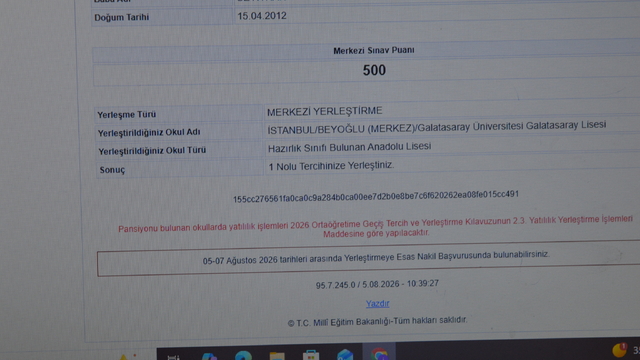Select the birth date 15.04.2012

pos(262,16)
